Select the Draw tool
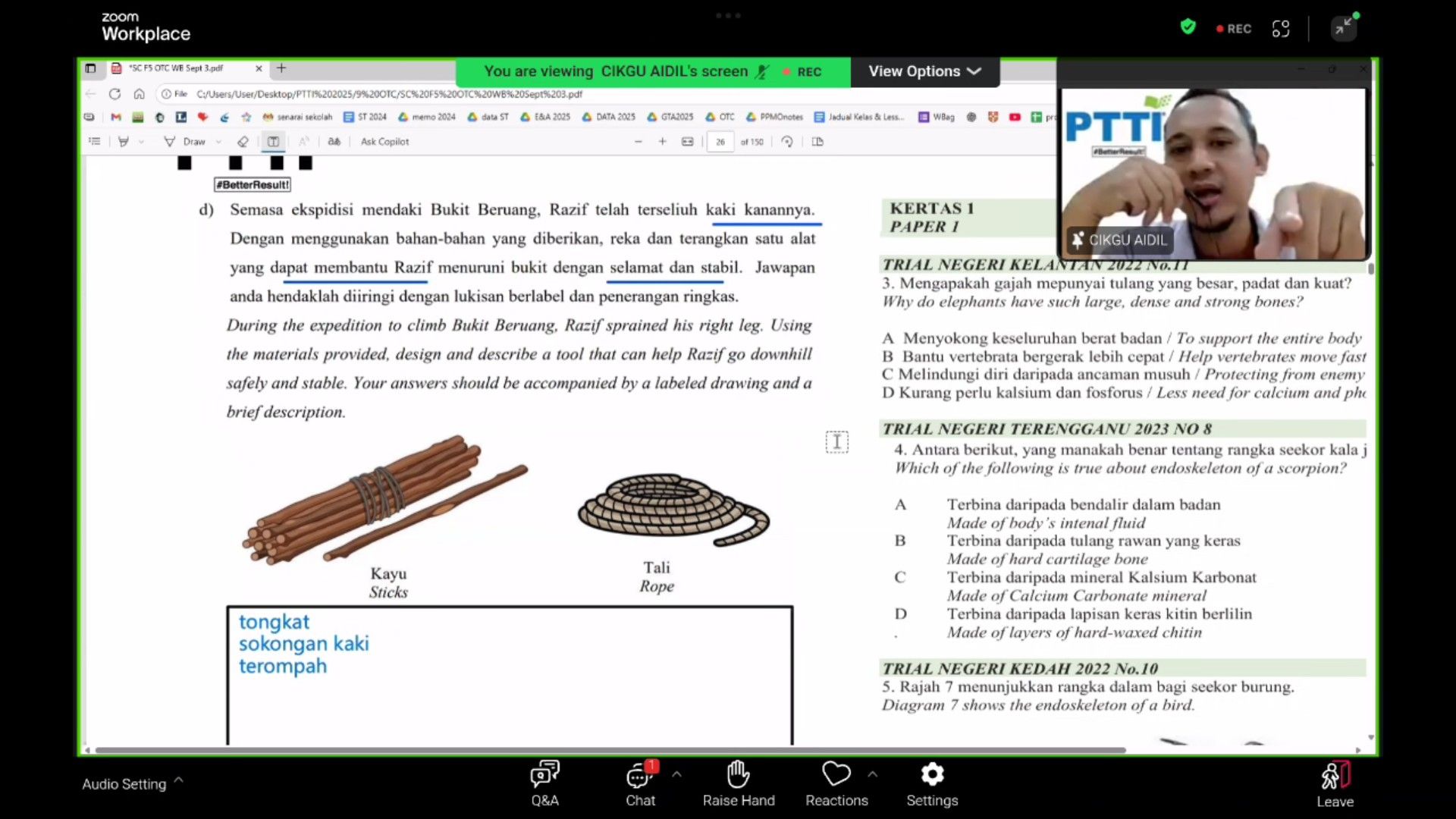1456x819 pixels. point(186,142)
